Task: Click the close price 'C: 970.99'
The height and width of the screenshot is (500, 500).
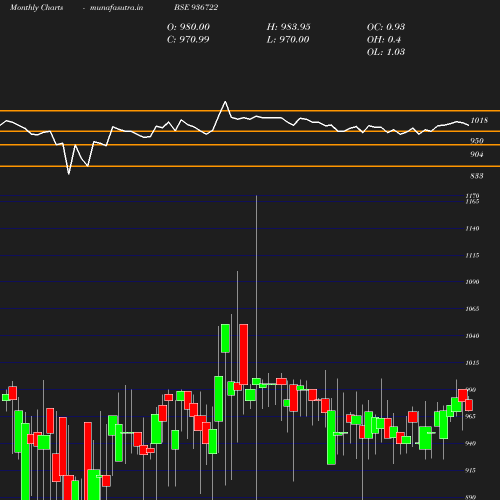Action: point(188,40)
